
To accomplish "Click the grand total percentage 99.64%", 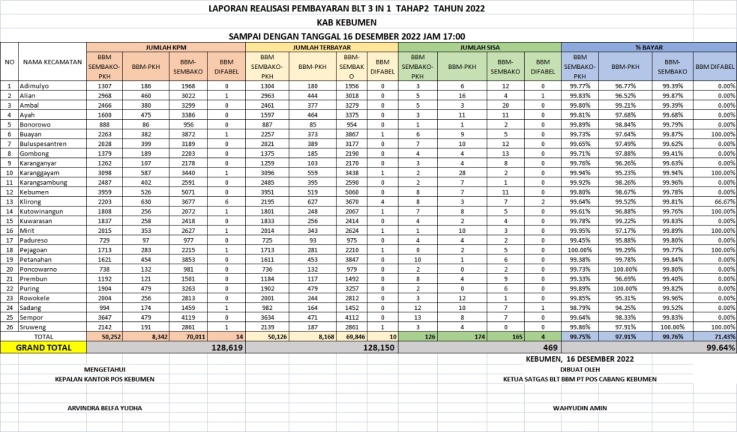I will click(721, 348).
